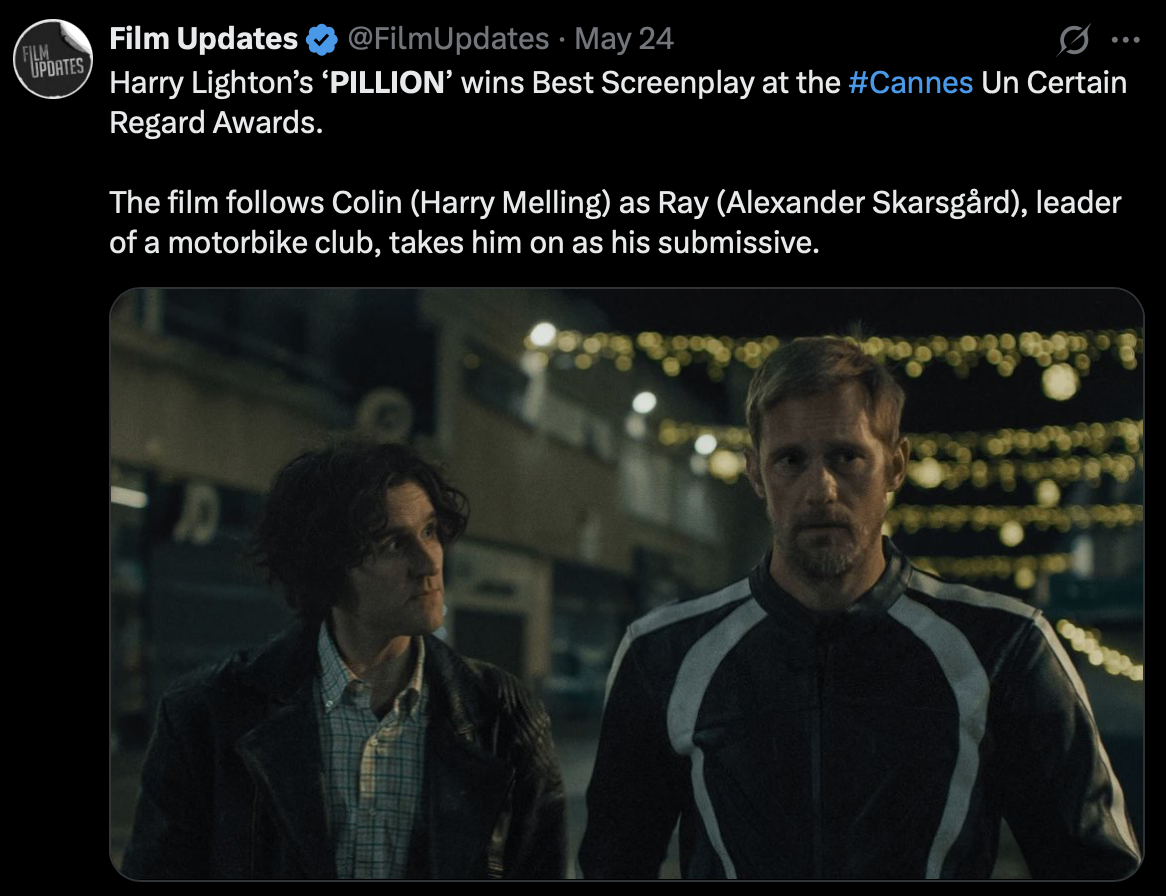Open the attached movie still image

pos(626,584)
